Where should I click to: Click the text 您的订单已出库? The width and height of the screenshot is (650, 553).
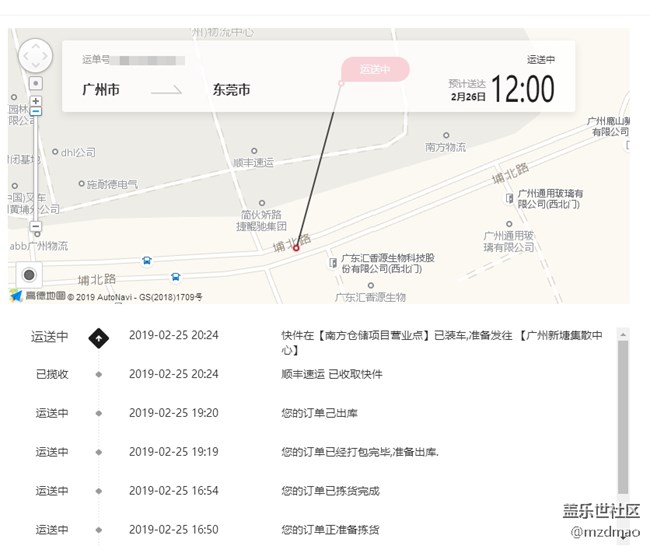[x=319, y=413]
